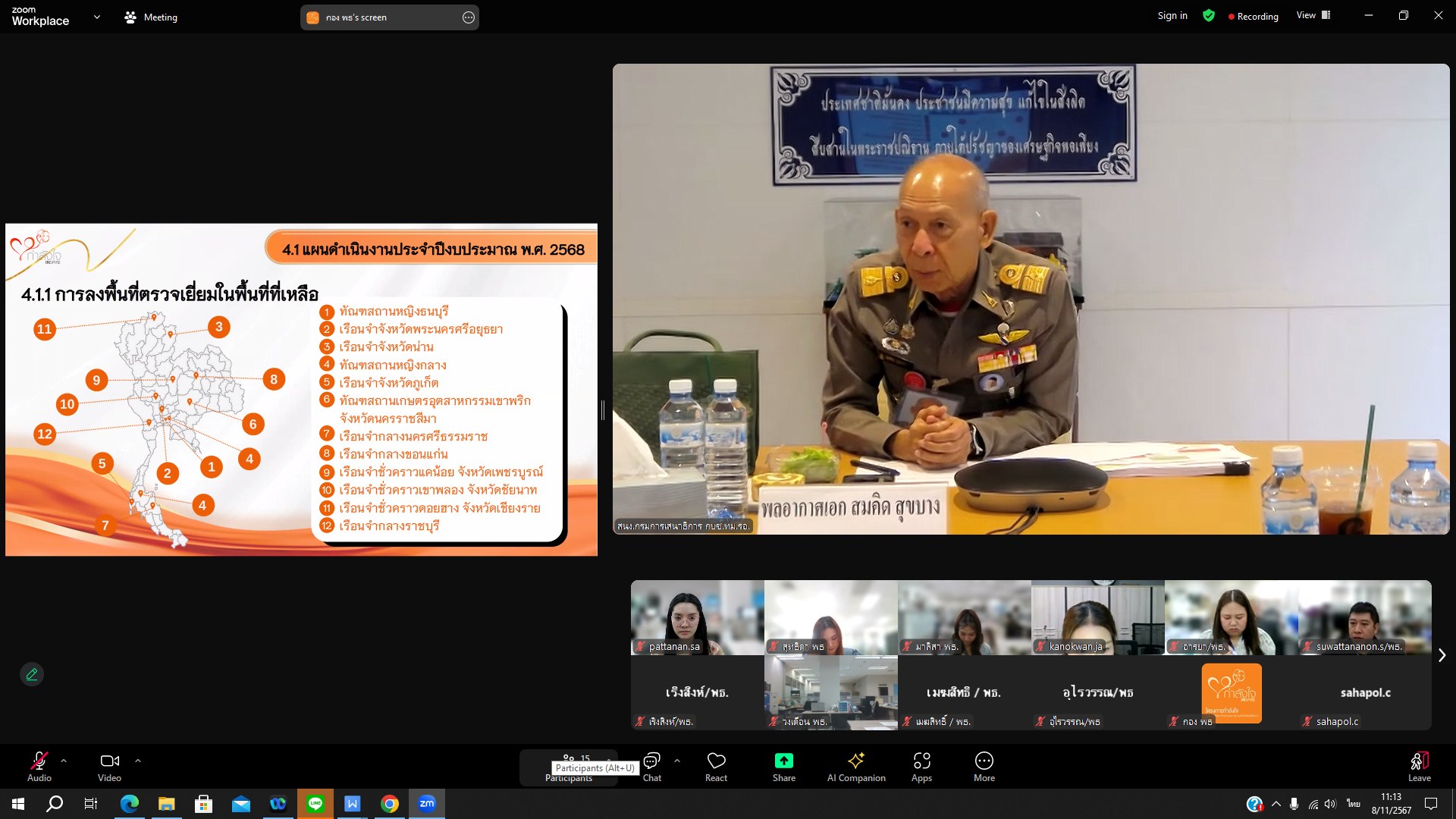
Task: Open the View layout menu
Action: (1313, 15)
